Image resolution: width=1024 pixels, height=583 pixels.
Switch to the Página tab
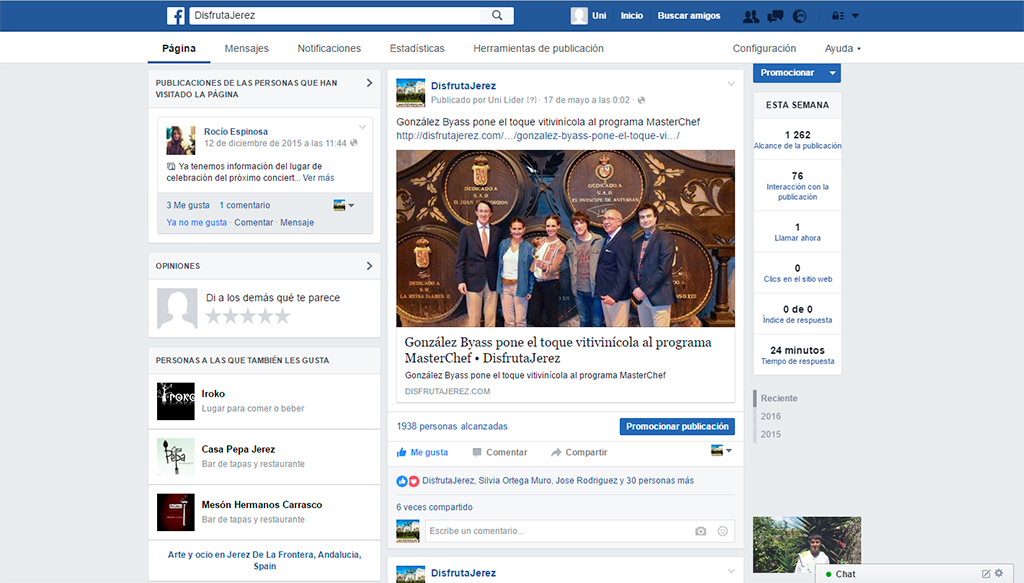(179, 48)
